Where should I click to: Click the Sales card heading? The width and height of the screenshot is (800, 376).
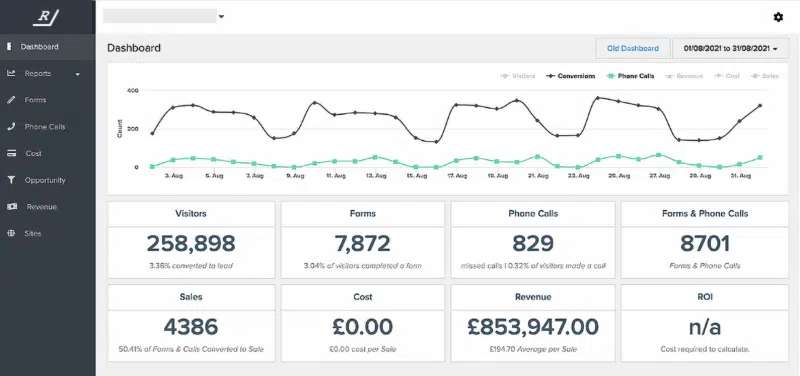coord(191,296)
